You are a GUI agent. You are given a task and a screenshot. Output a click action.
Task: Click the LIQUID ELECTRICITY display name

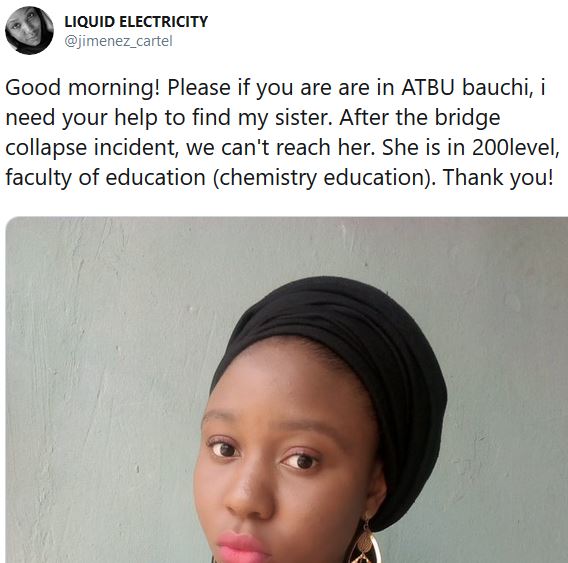[136, 22]
